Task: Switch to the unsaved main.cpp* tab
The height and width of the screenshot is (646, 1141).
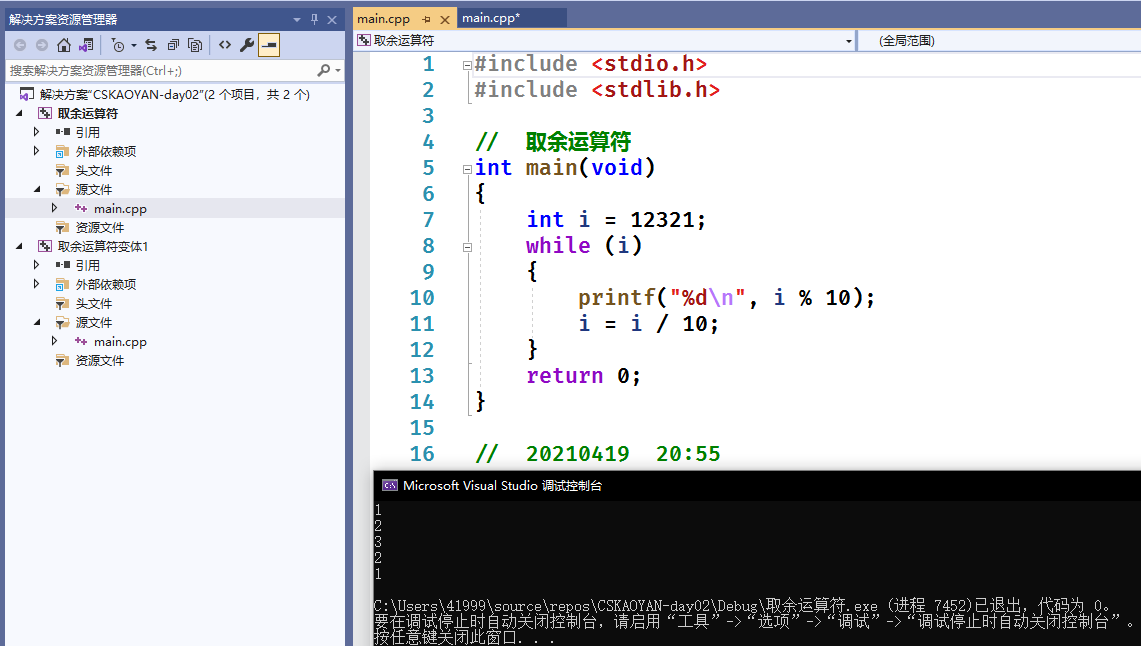Action: [491, 18]
